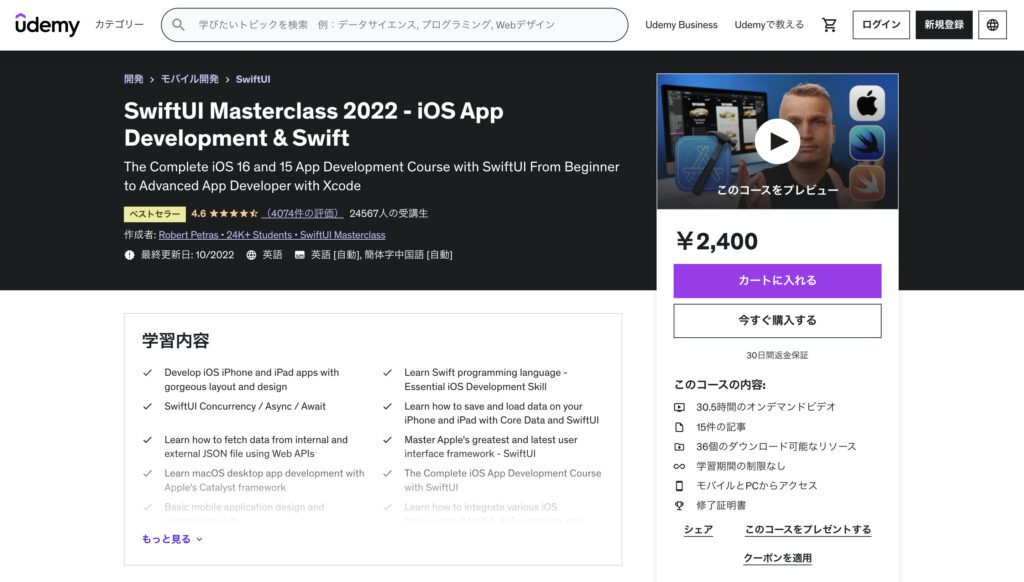The height and width of the screenshot is (582, 1024).
Task: Click このコースをプレゼントする gift link
Action: point(808,530)
